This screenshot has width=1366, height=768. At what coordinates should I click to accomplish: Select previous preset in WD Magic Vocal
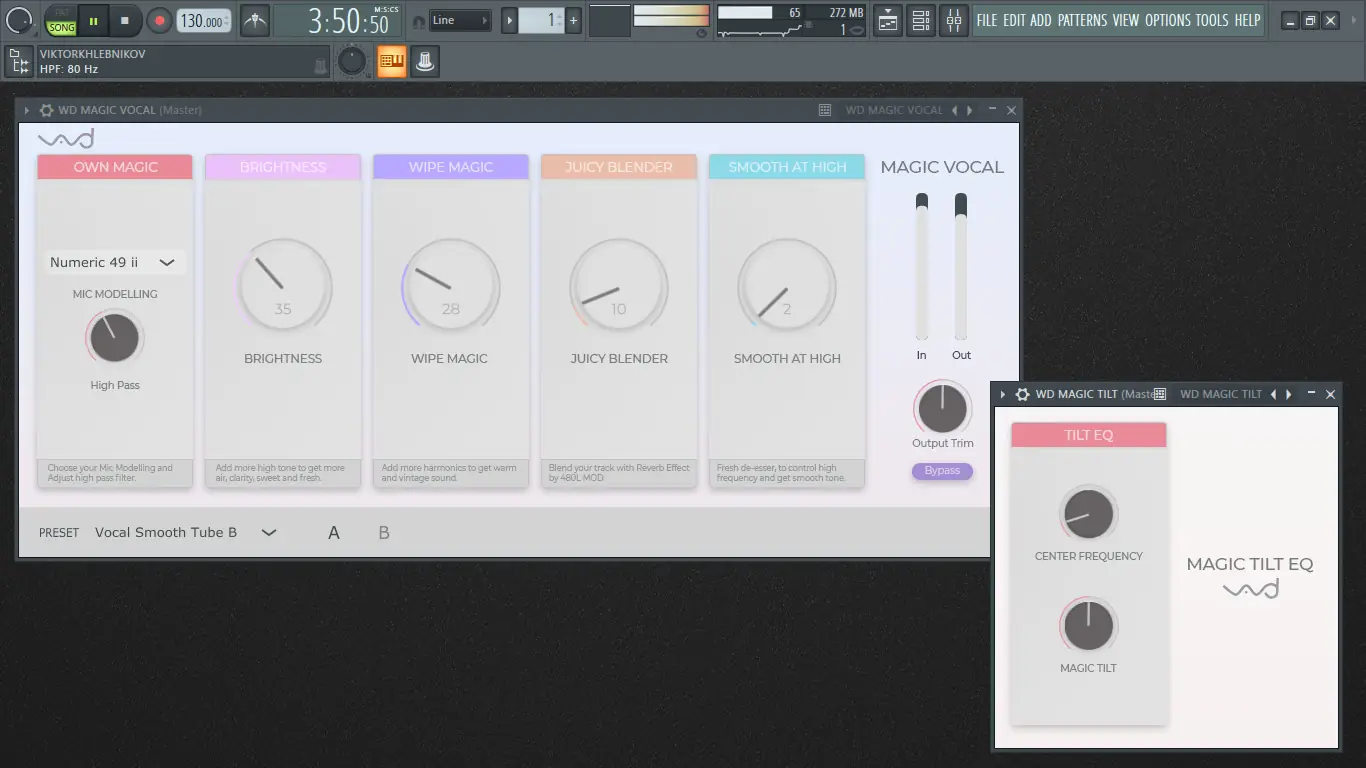coord(954,110)
